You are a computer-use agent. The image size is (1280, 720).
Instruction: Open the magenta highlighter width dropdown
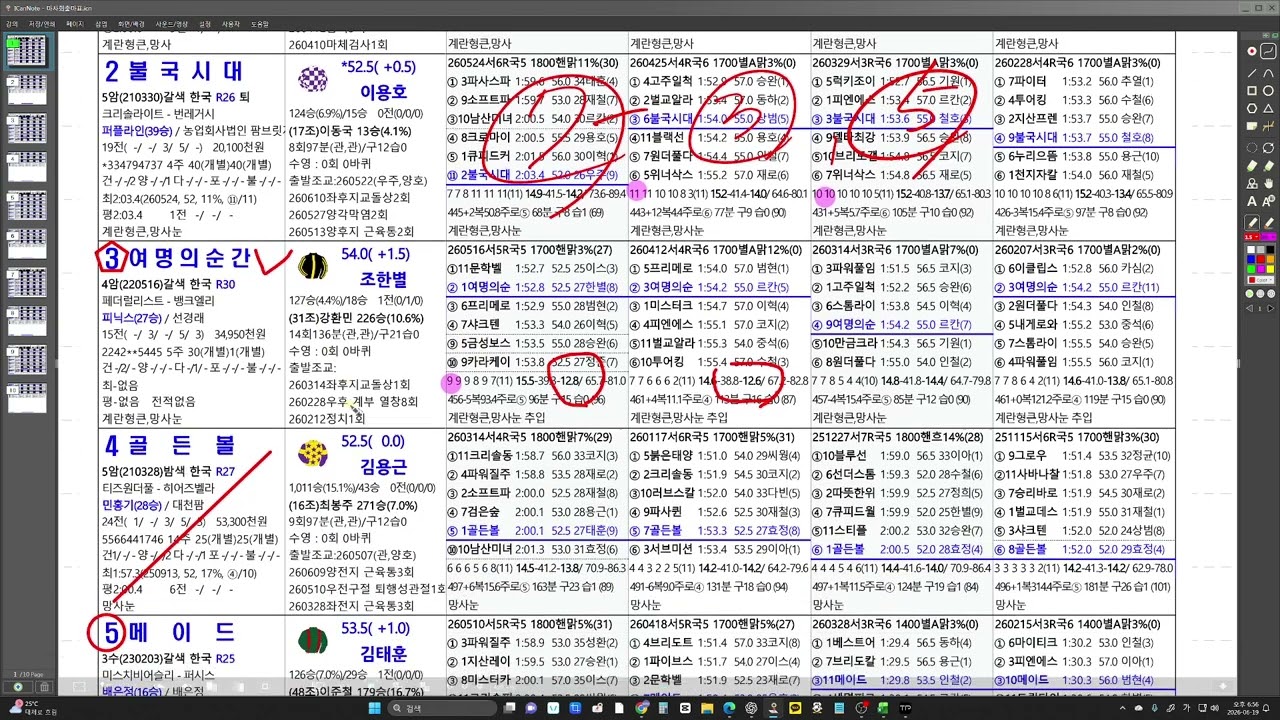(x=1268, y=236)
